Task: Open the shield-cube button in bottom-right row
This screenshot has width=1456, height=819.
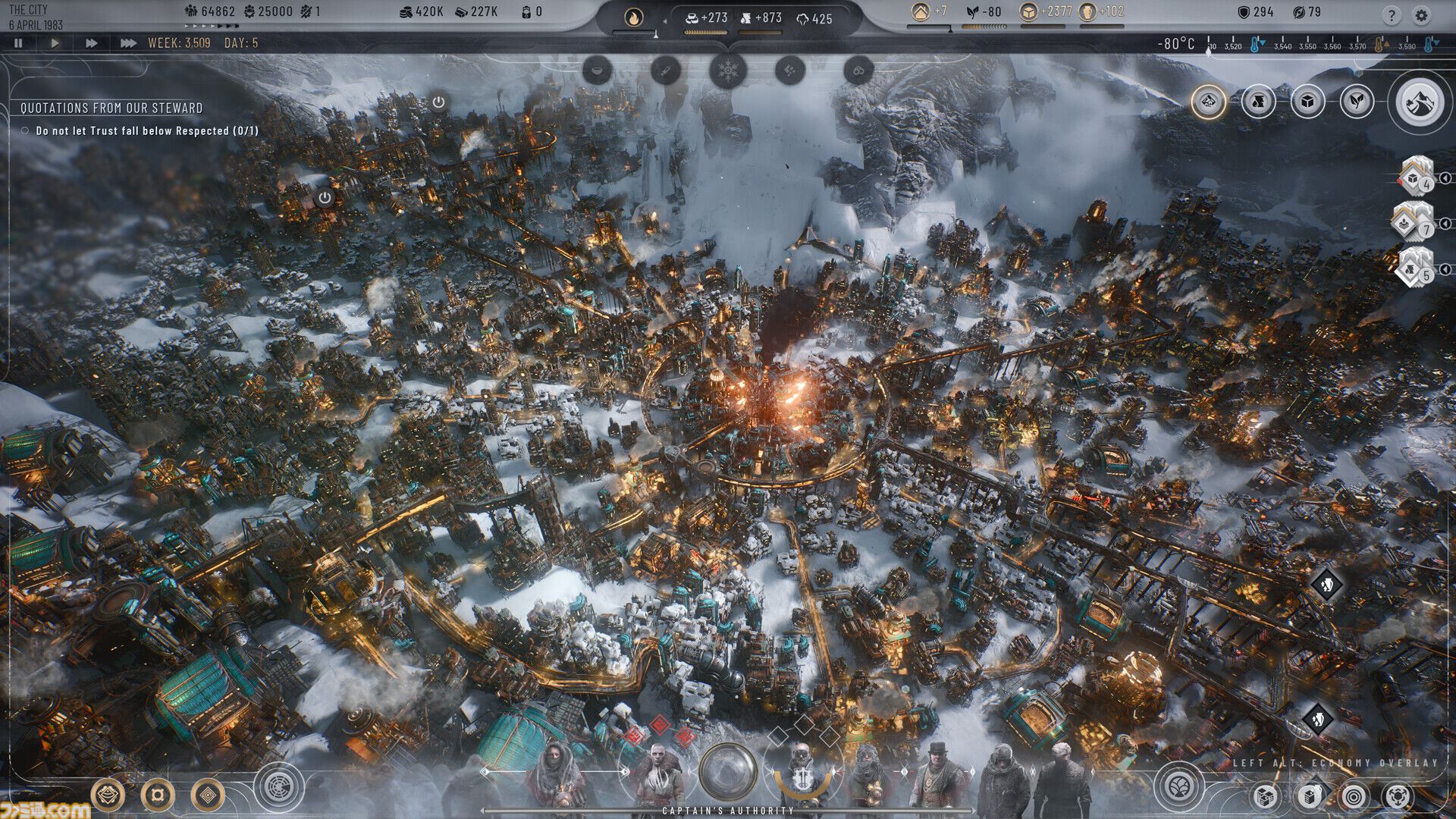Action: [x=1310, y=796]
